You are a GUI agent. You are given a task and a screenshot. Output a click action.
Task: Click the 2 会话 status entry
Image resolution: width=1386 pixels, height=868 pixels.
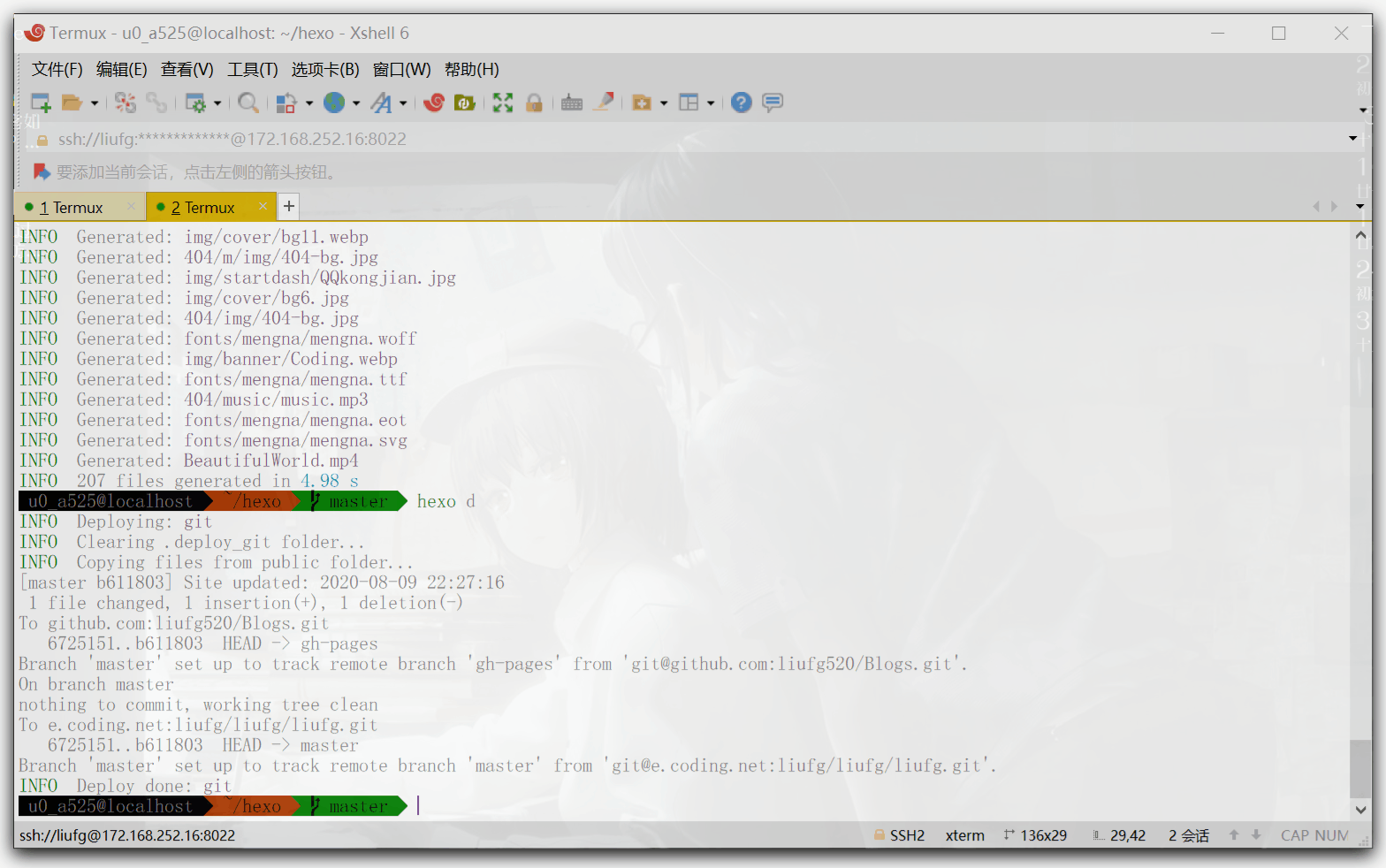pos(1189,835)
